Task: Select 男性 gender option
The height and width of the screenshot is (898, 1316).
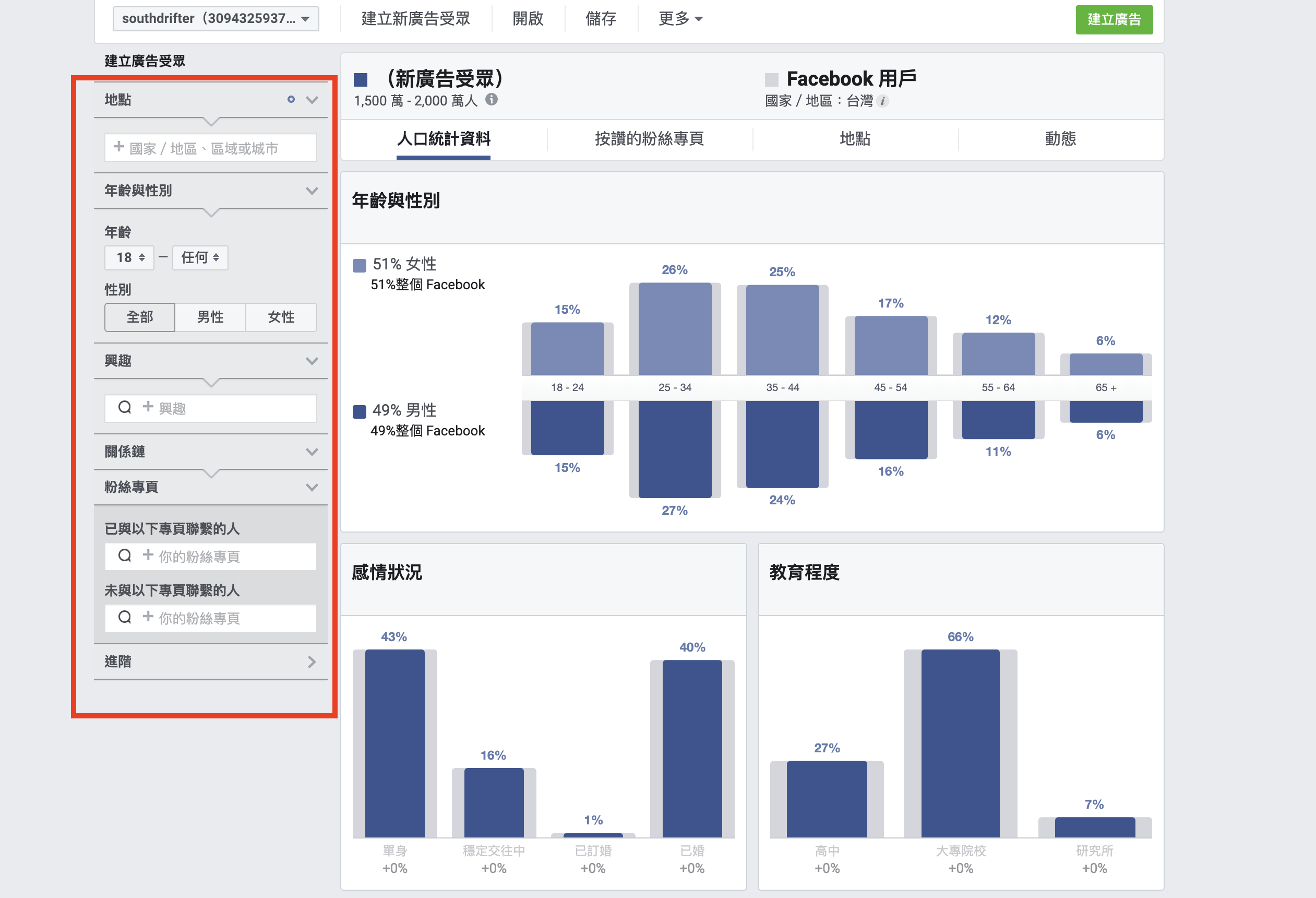Action: [x=210, y=317]
